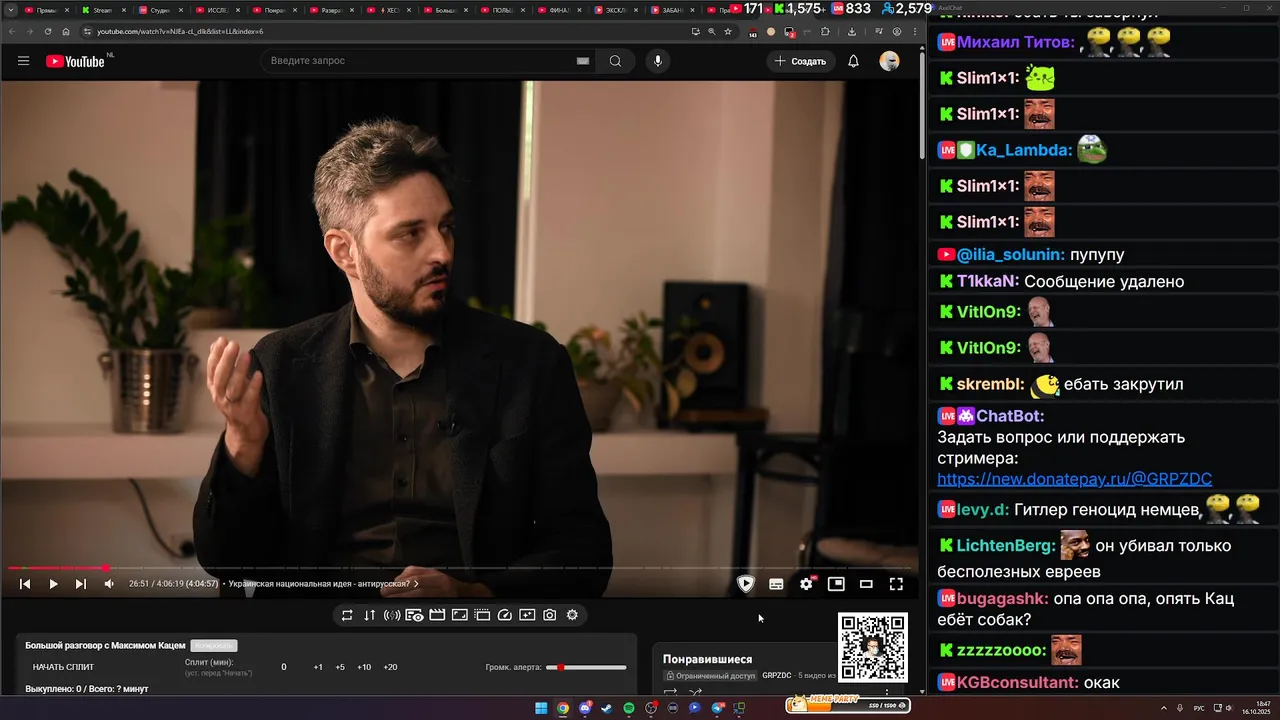
Task: Switch to the ЭКСКЛ browser tab
Action: [x=618, y=10]
